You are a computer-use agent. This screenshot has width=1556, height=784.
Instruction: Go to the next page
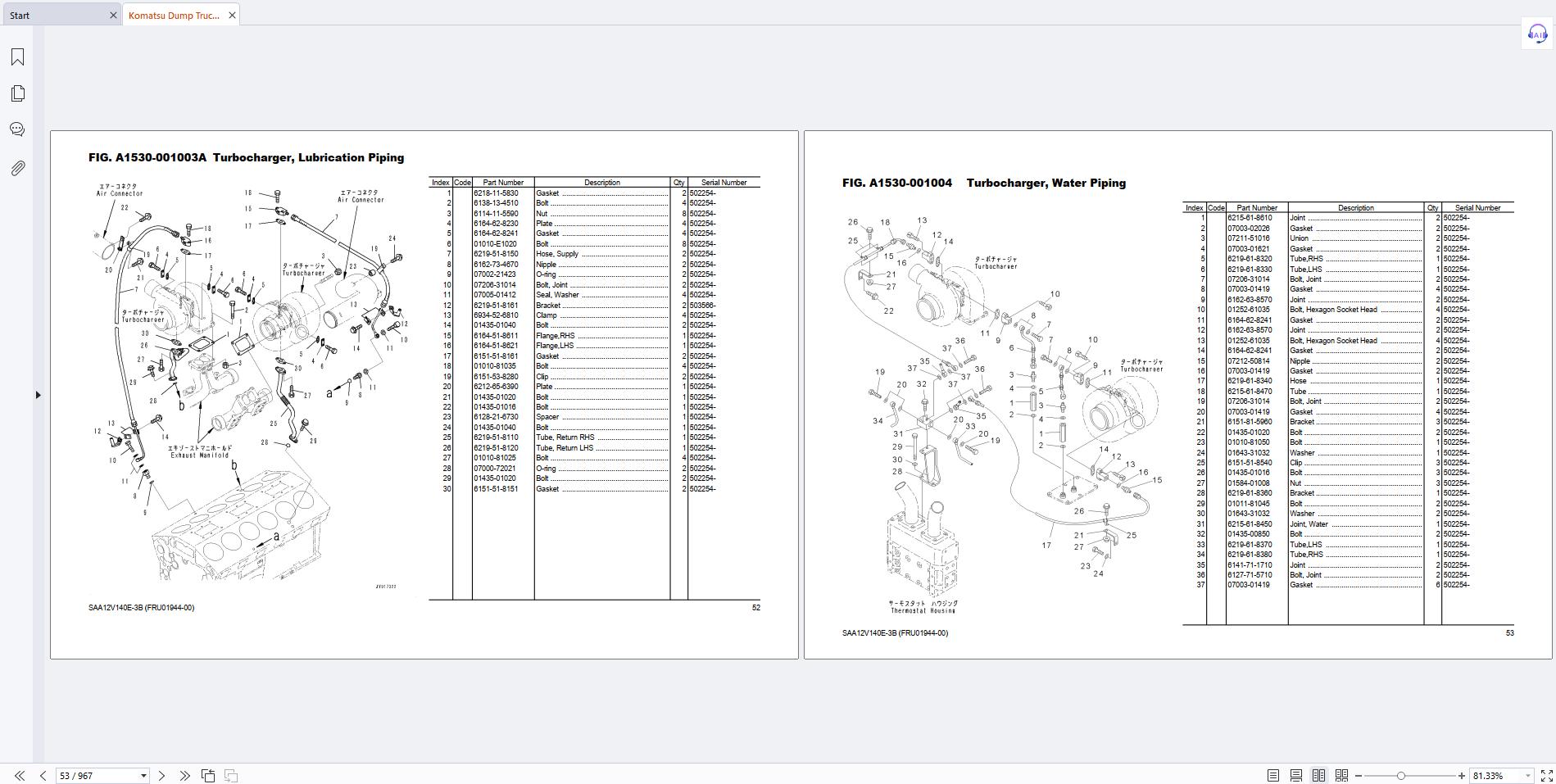[x=161, y=776]
